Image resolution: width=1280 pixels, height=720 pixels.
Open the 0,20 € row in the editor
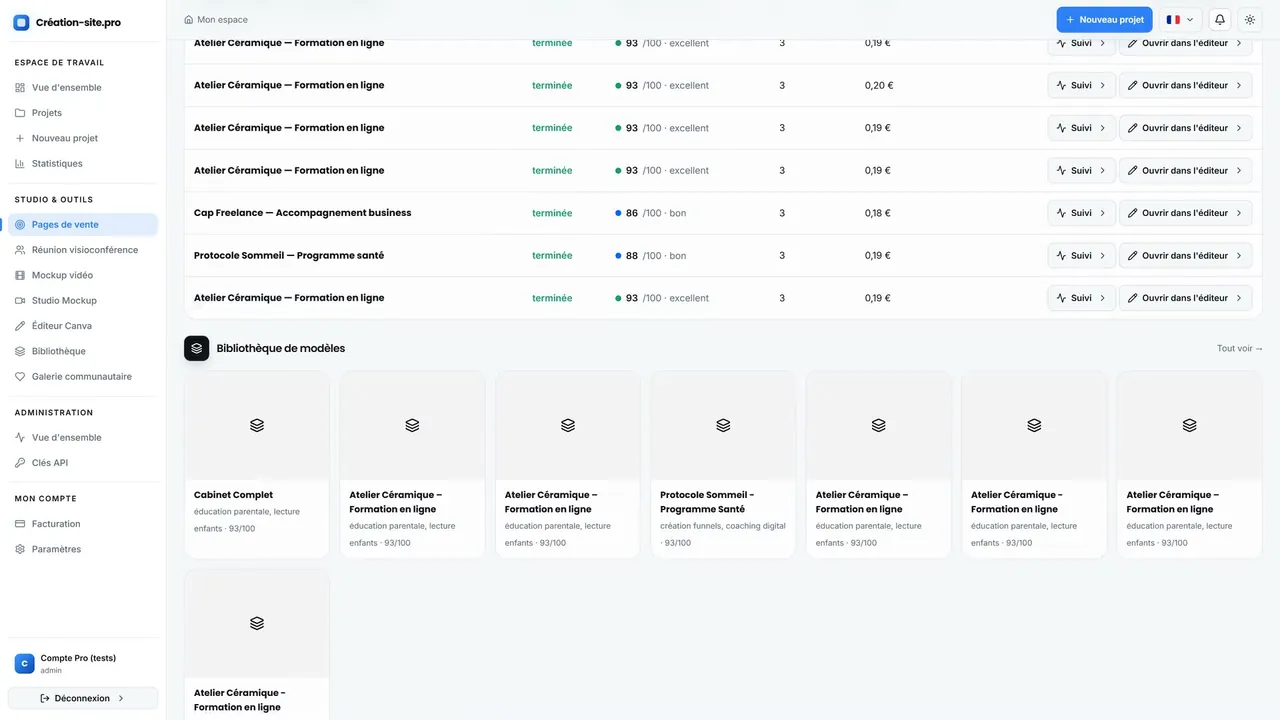[x=1185, y=85]
